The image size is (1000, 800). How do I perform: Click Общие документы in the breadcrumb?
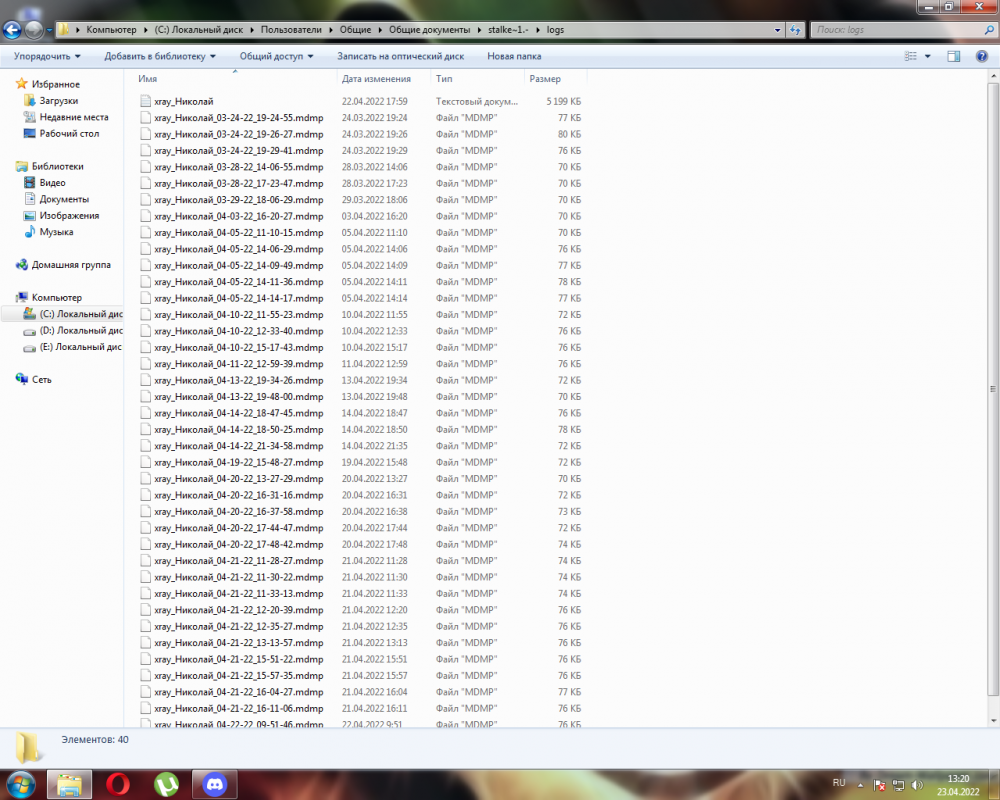coord(429,30)
